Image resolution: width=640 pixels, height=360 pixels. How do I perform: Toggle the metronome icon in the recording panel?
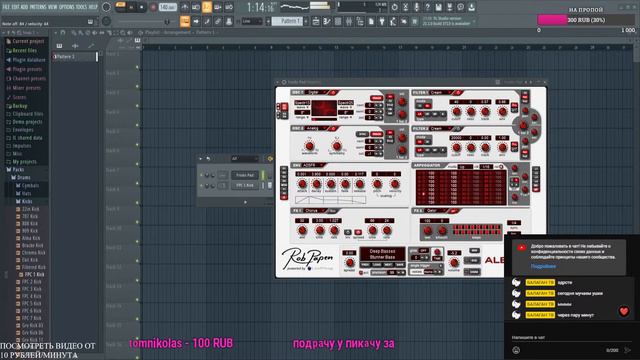coord(185,7)
